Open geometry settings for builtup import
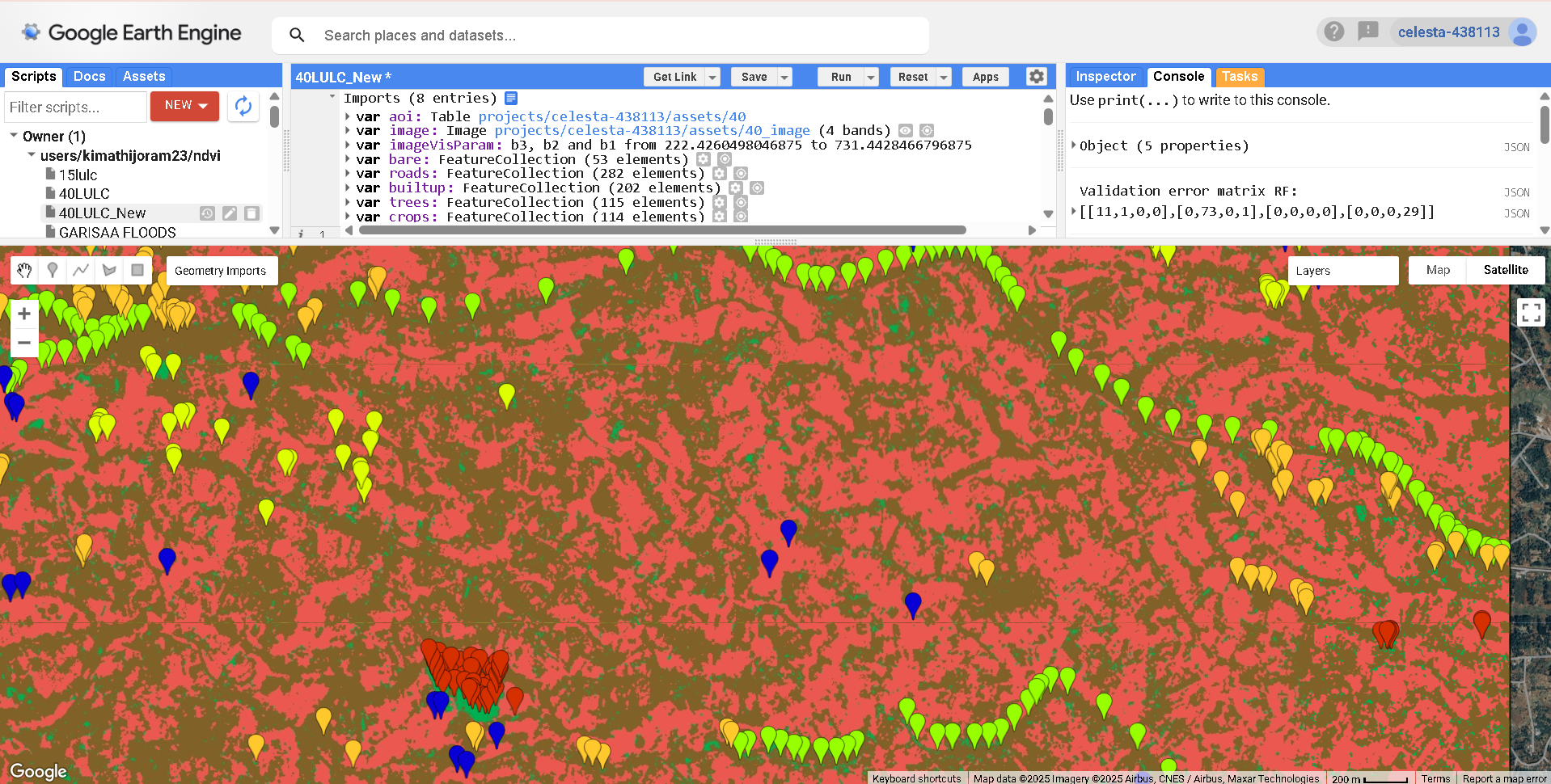The image size is (1551, 784). coord(736,188)
